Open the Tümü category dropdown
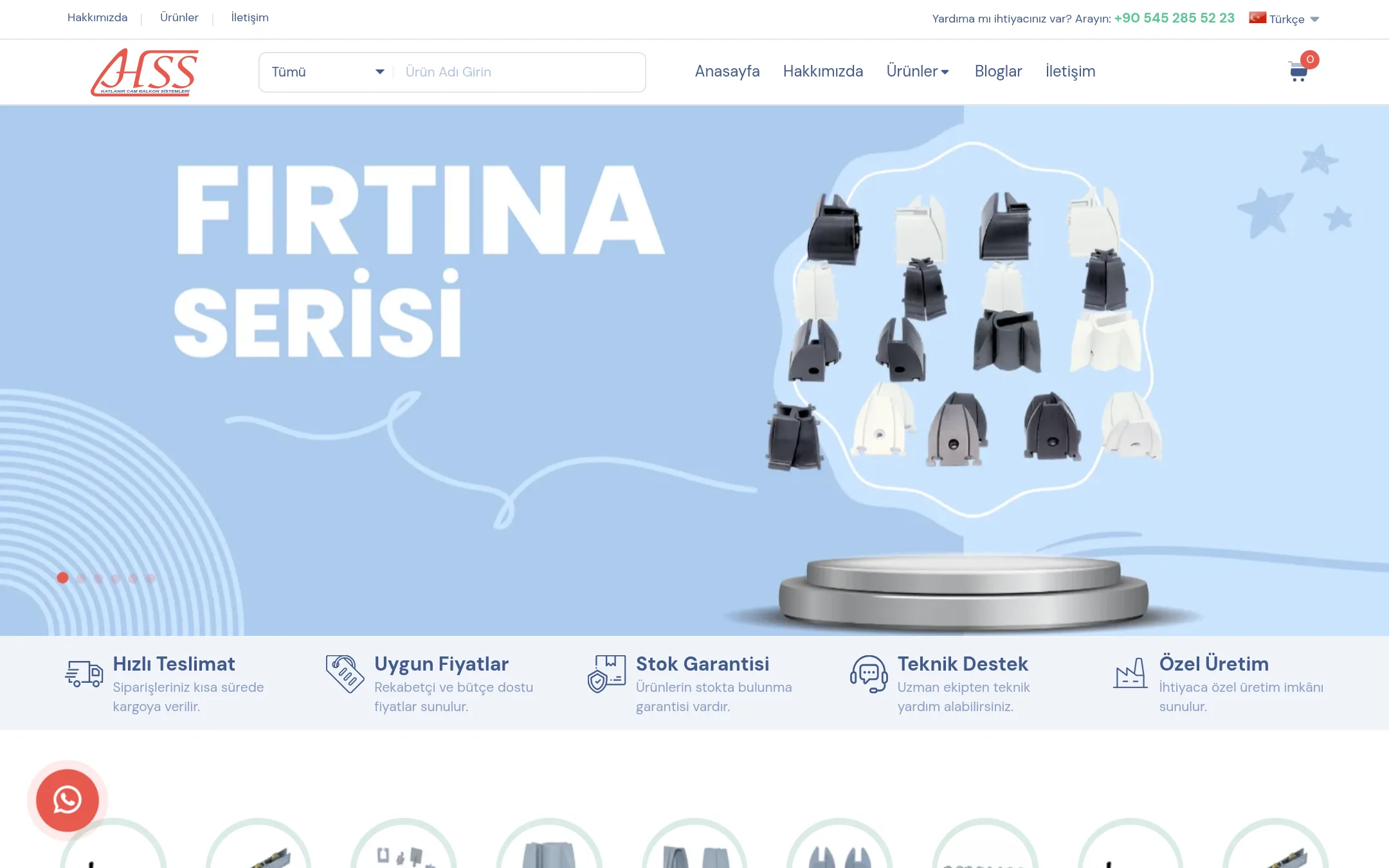 (327, 72)
